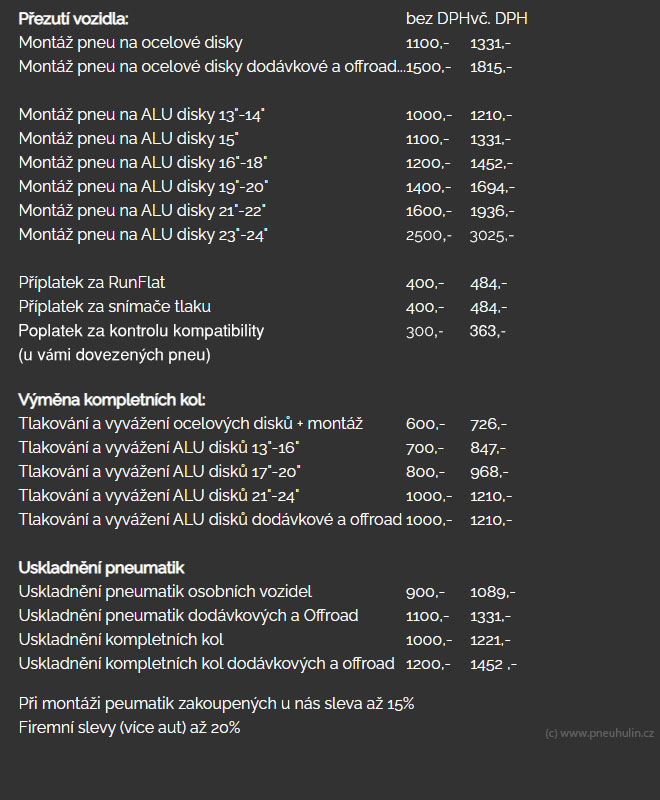Click 'Firemní slevy (více aut) až 20%' line
This screenshot has width=660, height=800.
click(130, 728)
